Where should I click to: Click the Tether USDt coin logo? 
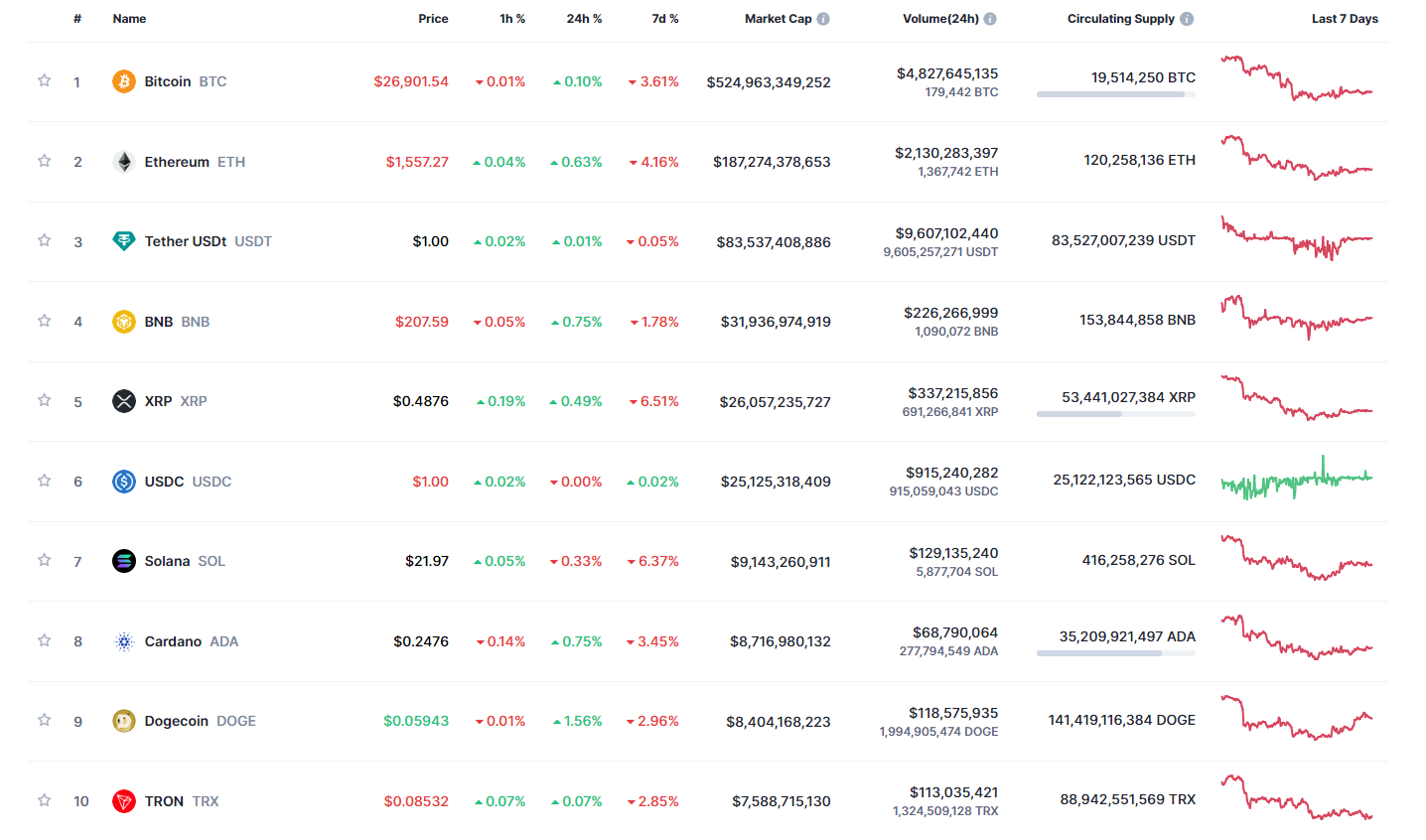[x=124, y=241]
